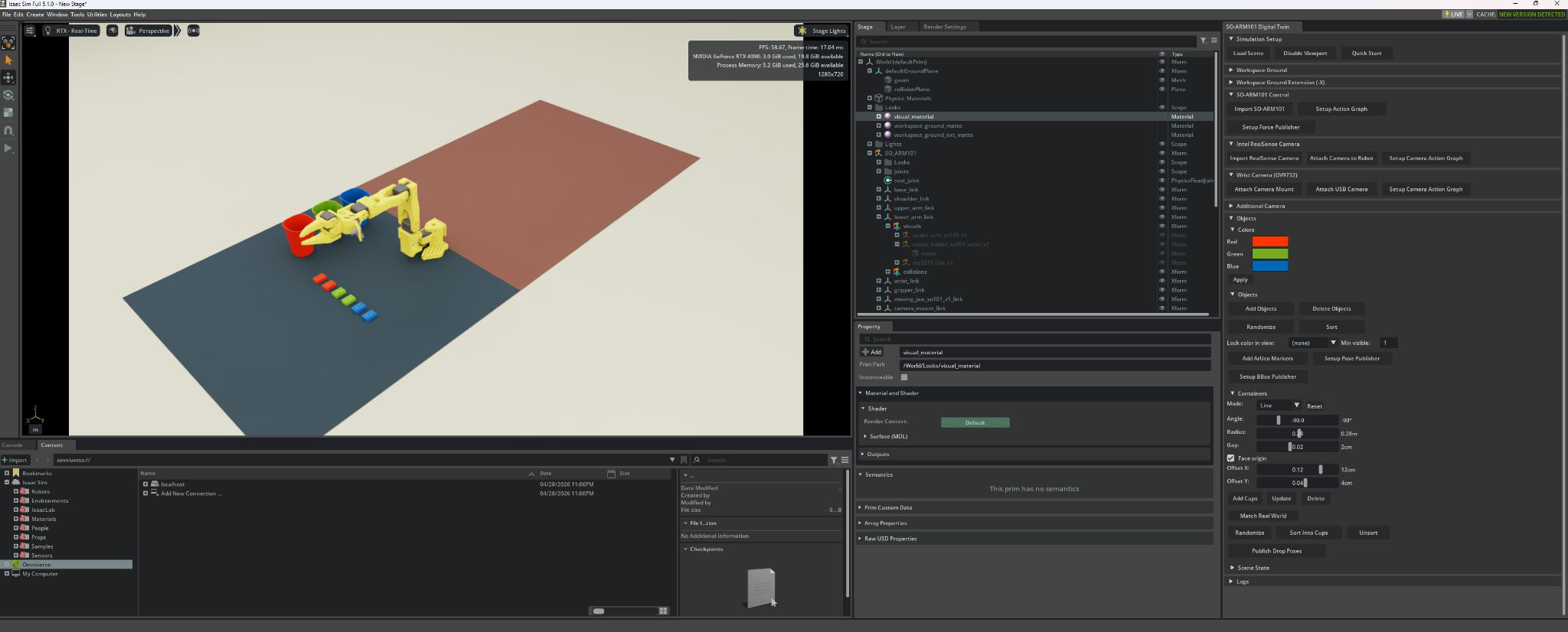Toggle visibility of gripper_link
This screenshot has height=632, width=1568.
tap(1162, 290)
